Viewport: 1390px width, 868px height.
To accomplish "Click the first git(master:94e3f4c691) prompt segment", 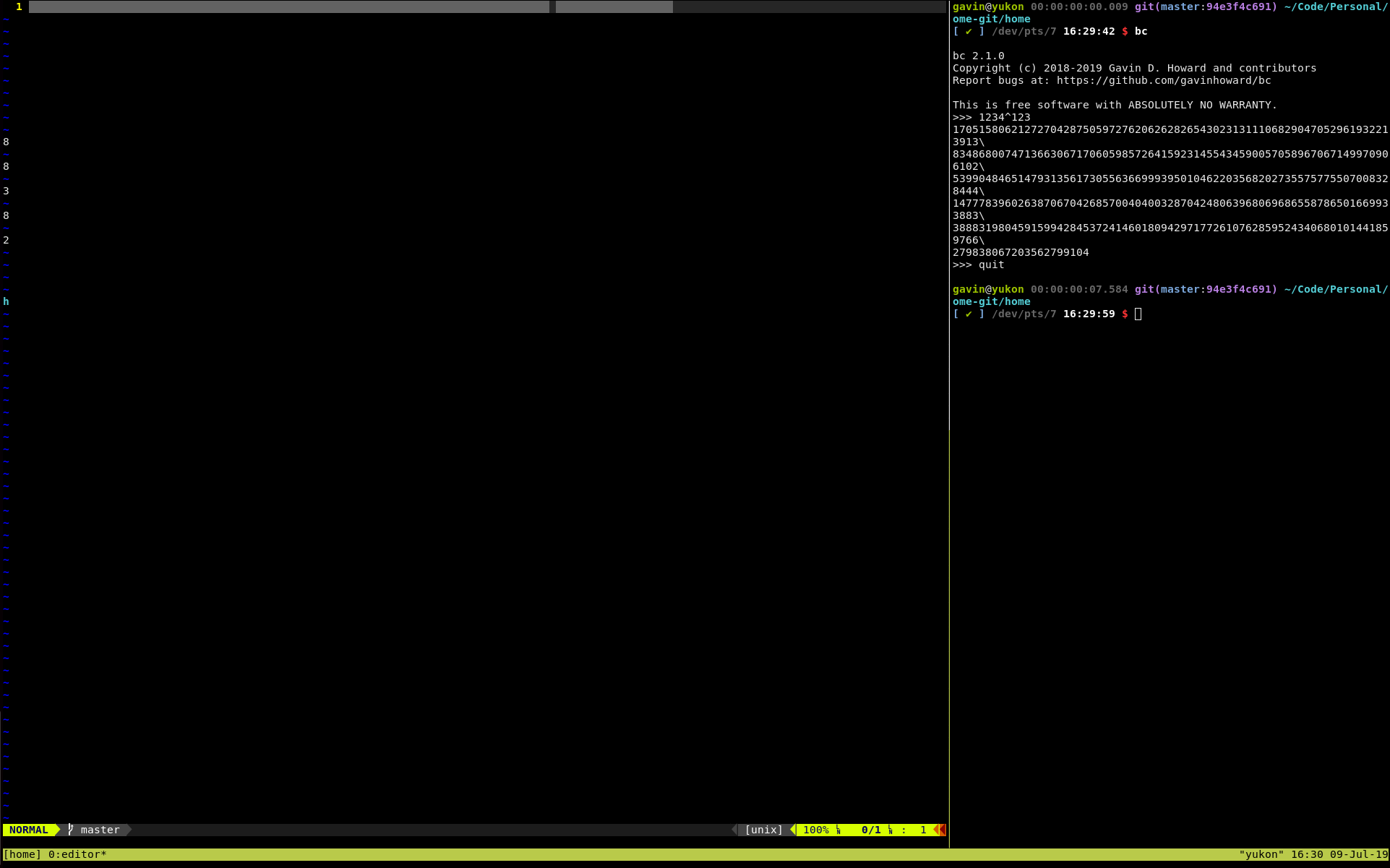I will coord(1206,7).
